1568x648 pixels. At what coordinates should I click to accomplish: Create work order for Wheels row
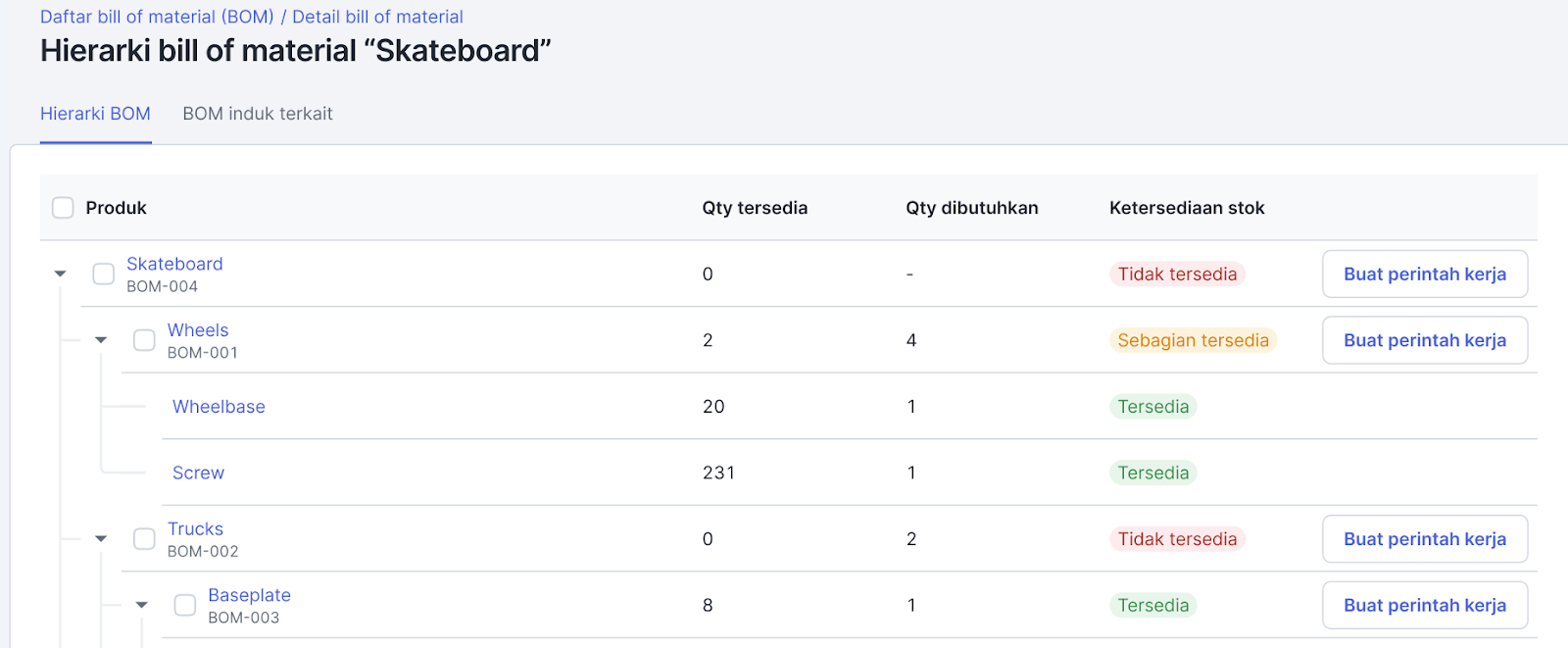[x=1424, y=340]
